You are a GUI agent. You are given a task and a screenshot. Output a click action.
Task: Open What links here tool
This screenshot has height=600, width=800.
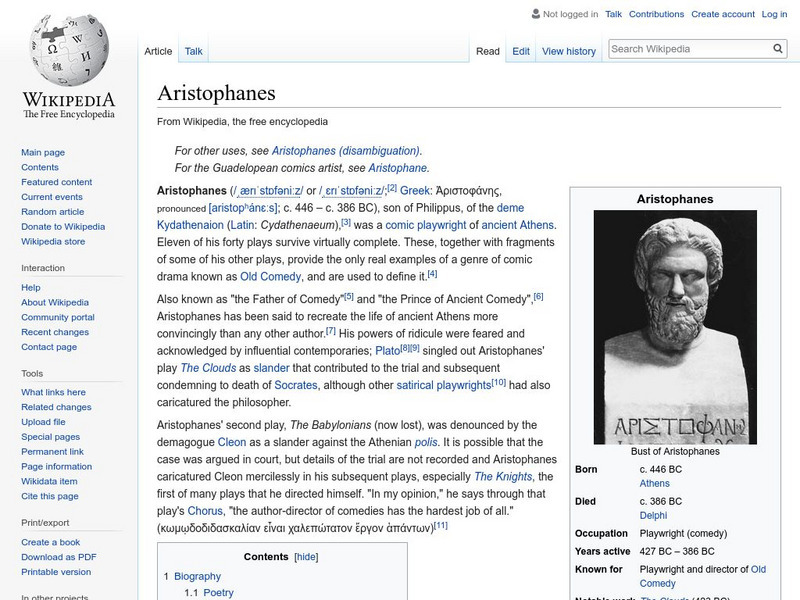point(53,392)
